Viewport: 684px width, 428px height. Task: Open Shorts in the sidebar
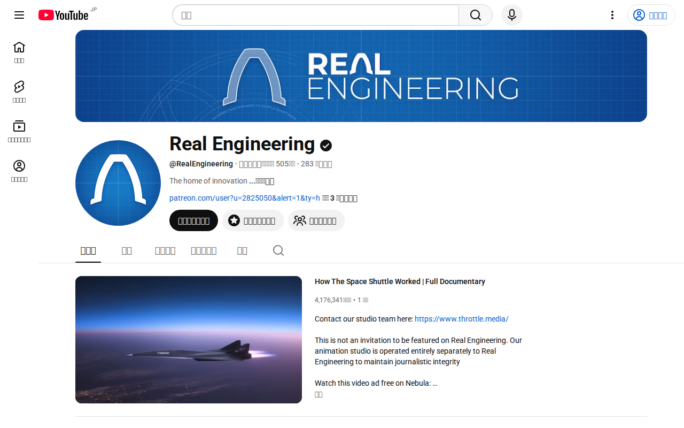pos(19,92)
